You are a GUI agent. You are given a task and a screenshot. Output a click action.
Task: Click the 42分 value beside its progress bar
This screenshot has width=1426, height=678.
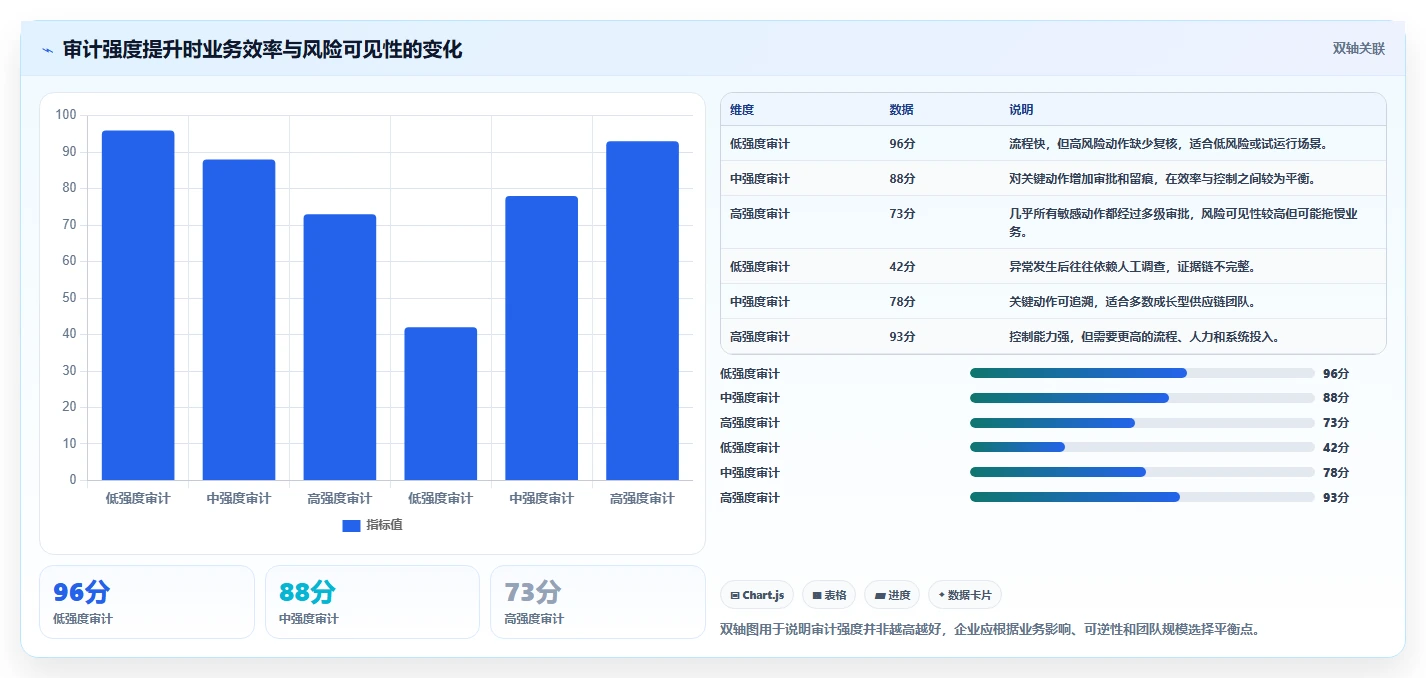tap(1336, 448)
